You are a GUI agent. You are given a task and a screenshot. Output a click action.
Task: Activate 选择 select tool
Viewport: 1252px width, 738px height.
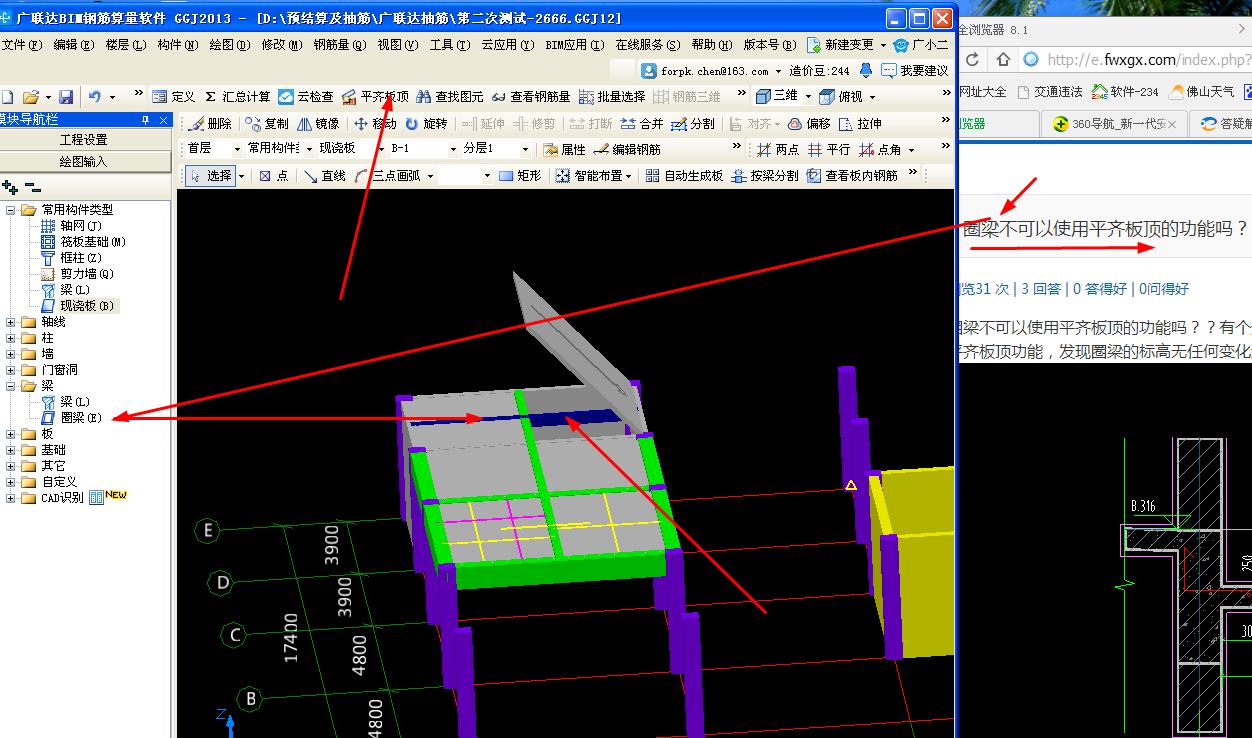[x=210, y=175]
